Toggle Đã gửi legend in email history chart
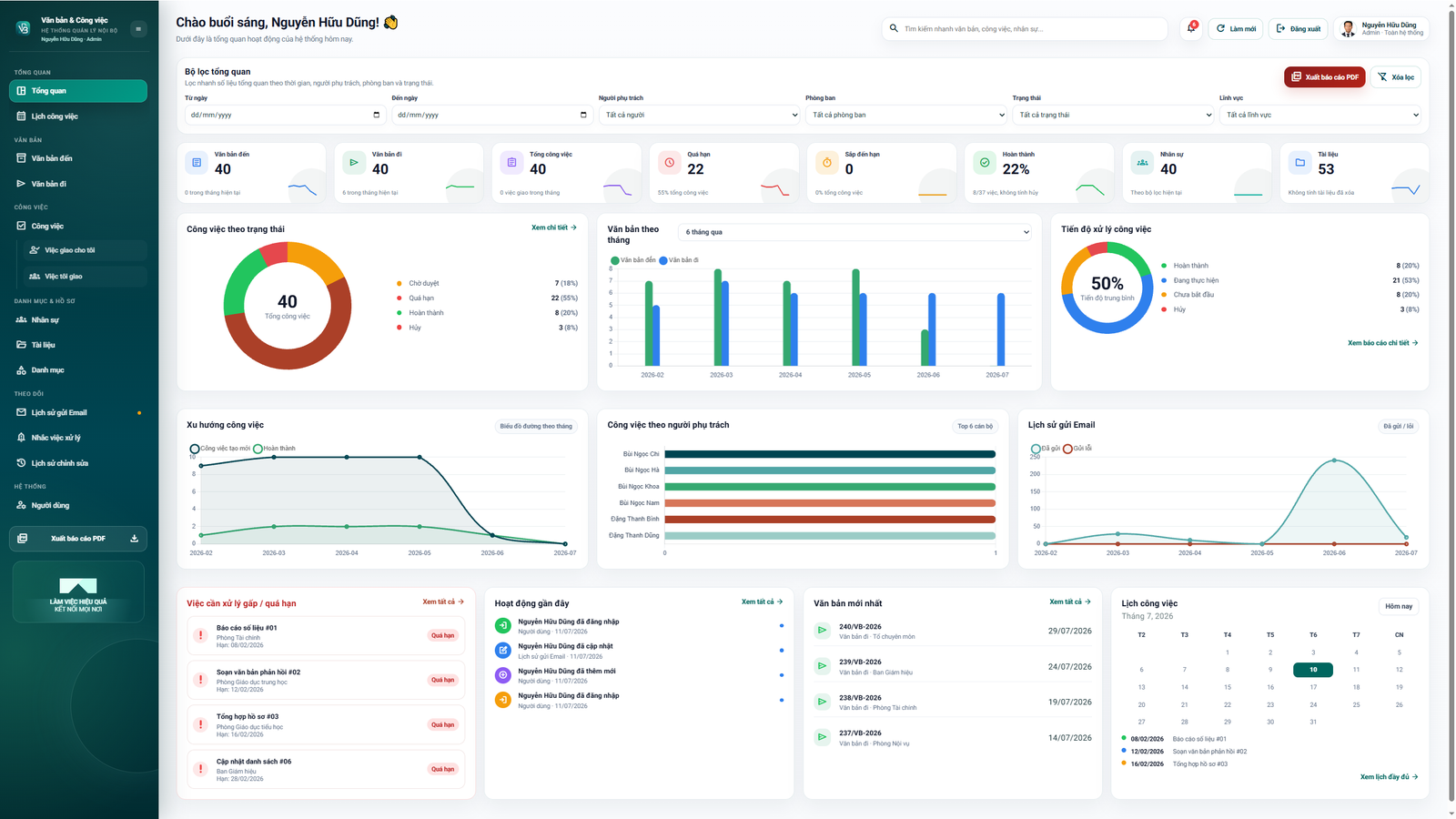 pyautogui.click(x=1046, y=449)
